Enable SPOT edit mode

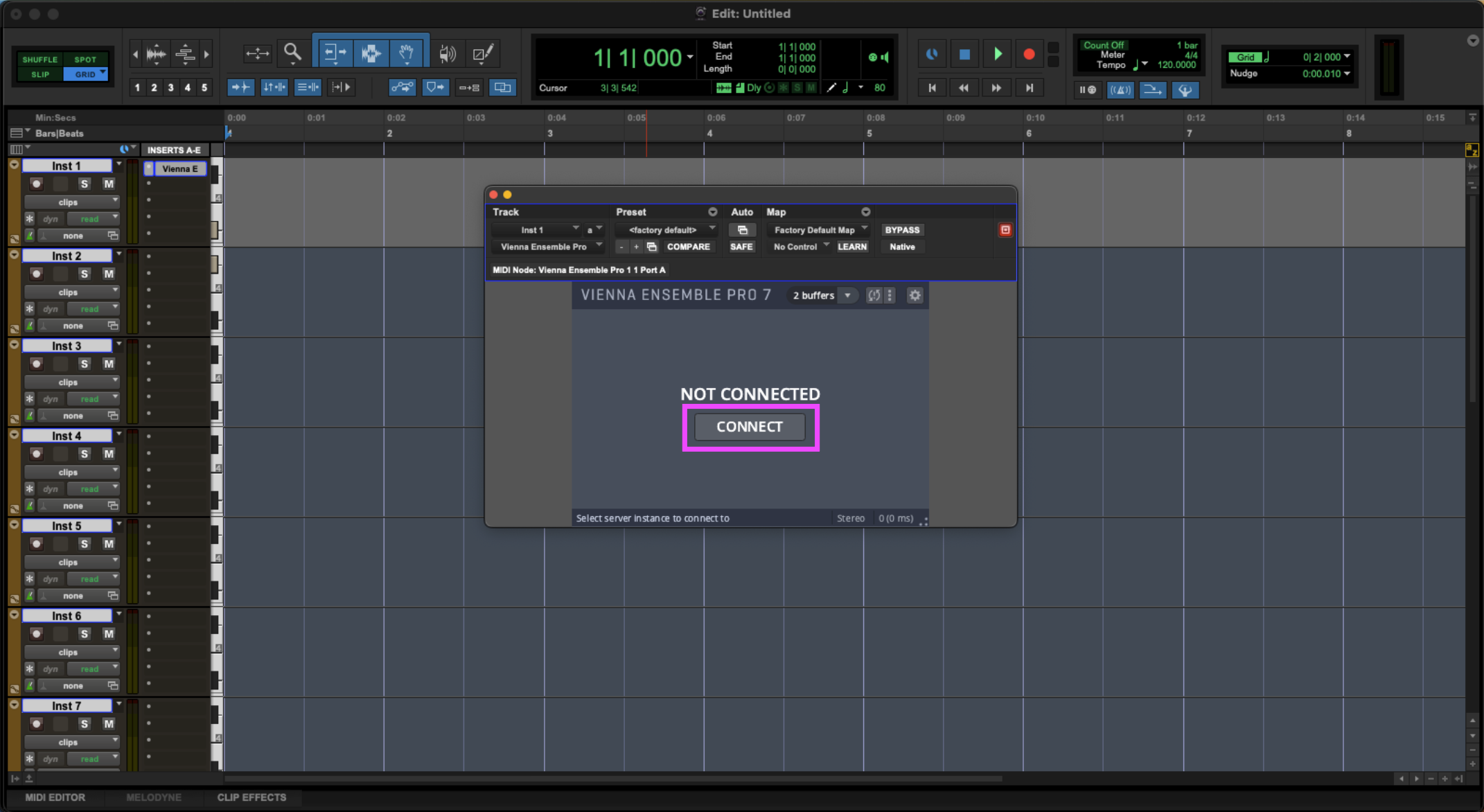[85, 60]
